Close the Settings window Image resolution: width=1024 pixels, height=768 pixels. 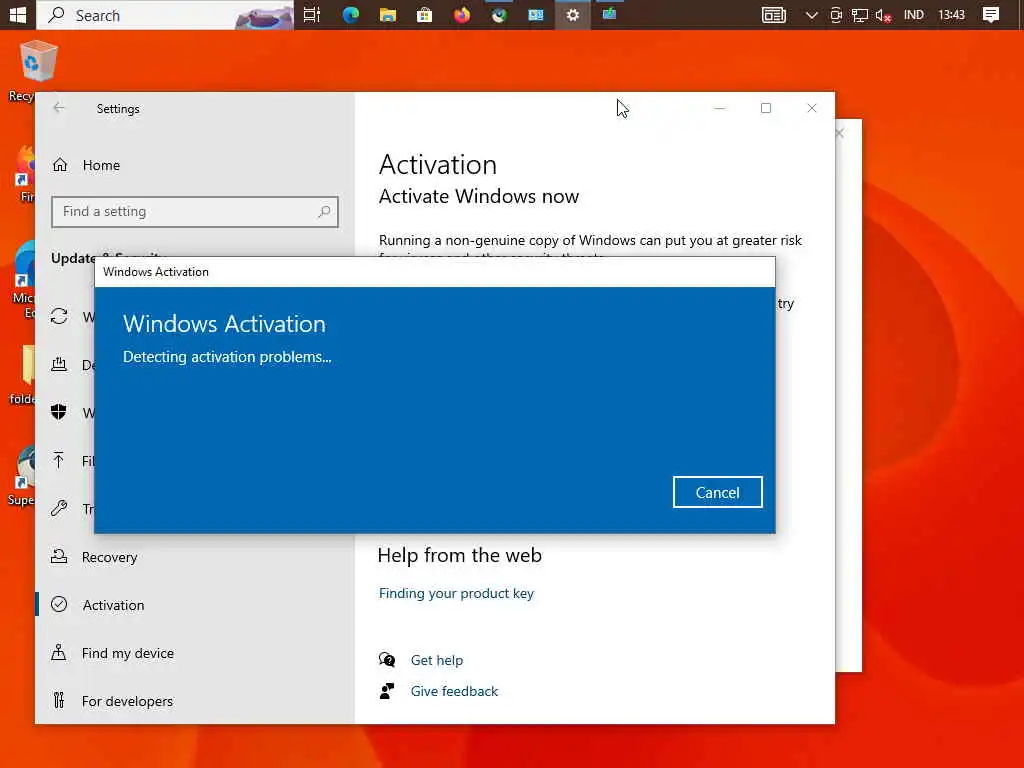812,108
